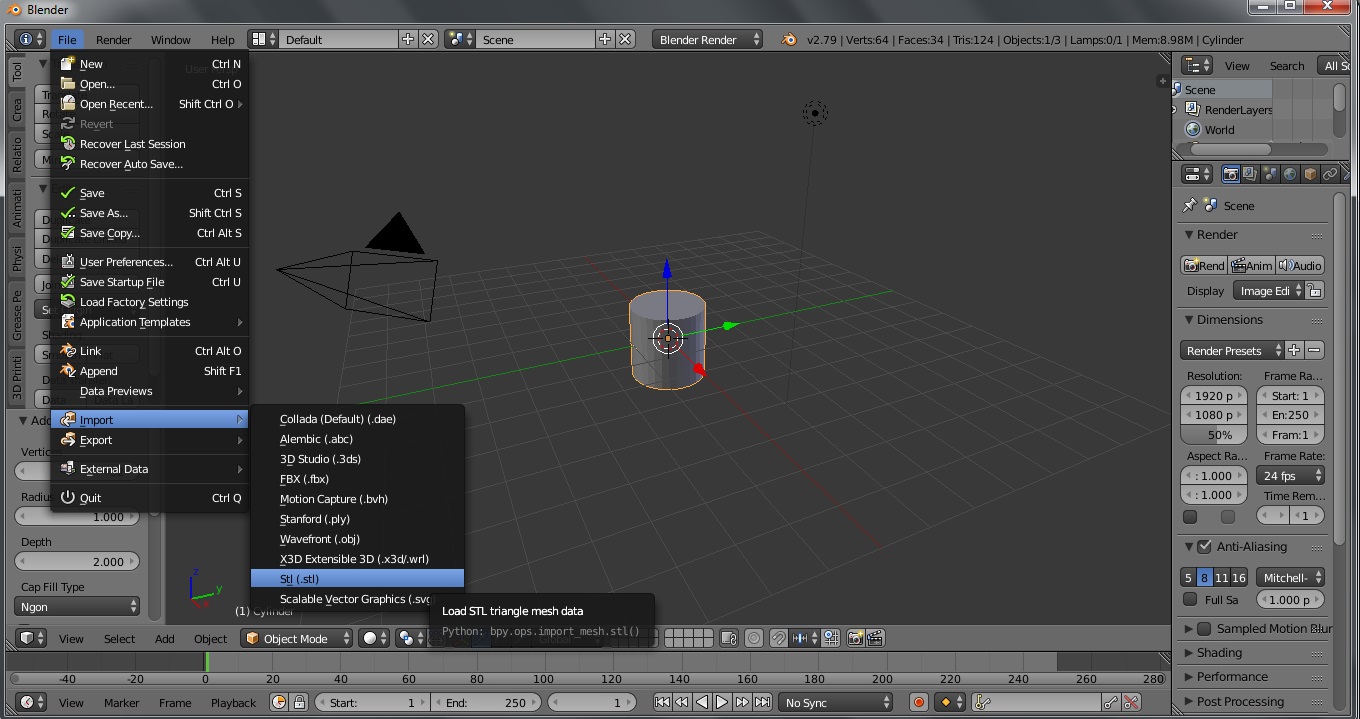This screenshot has width=1360, height=719.
Task: Add a new screen layout
Action: point(408,39)
